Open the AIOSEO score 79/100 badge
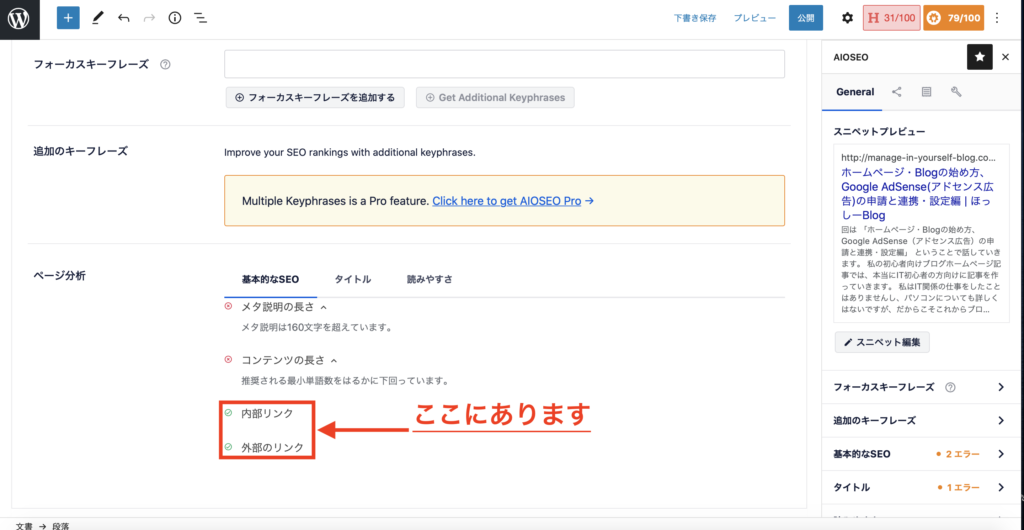1024x530 pixels. 953,18
